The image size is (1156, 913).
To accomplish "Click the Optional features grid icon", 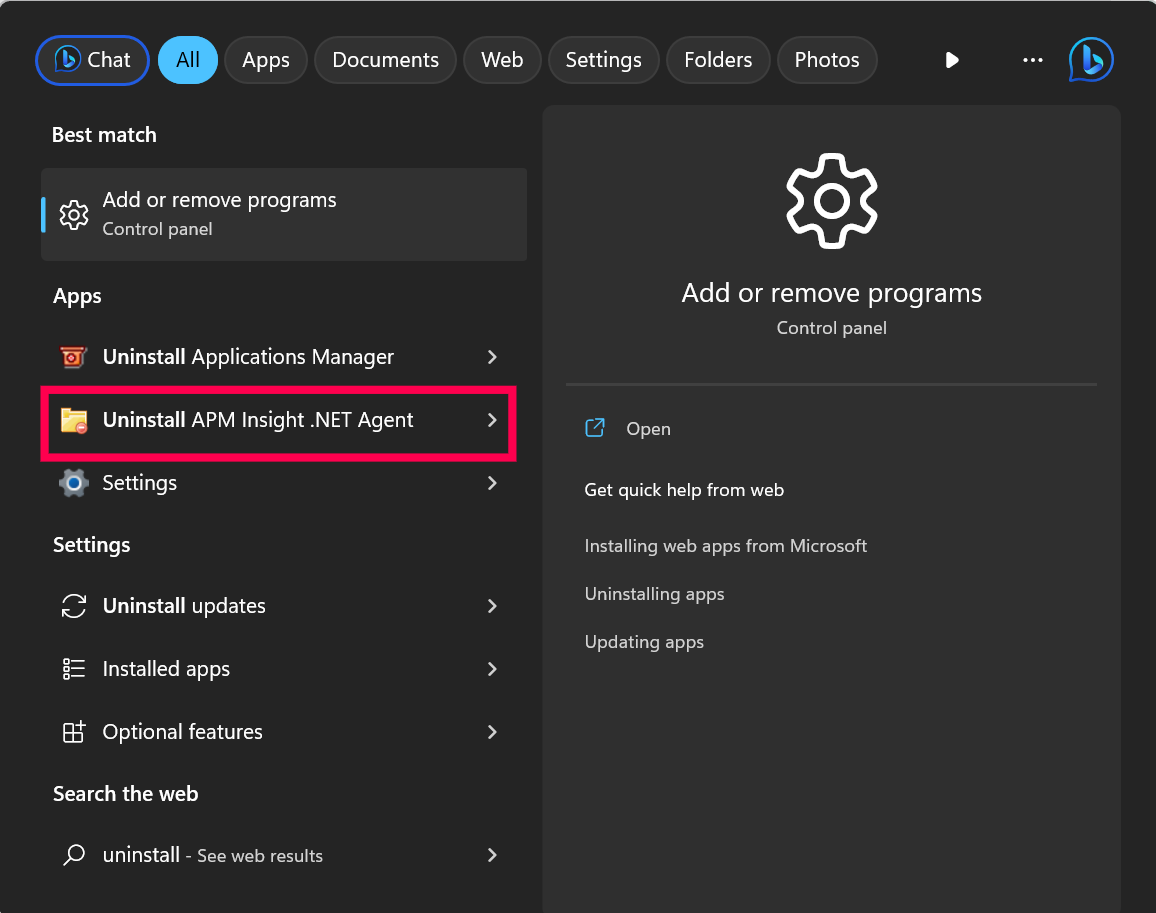I will point(74,732).
